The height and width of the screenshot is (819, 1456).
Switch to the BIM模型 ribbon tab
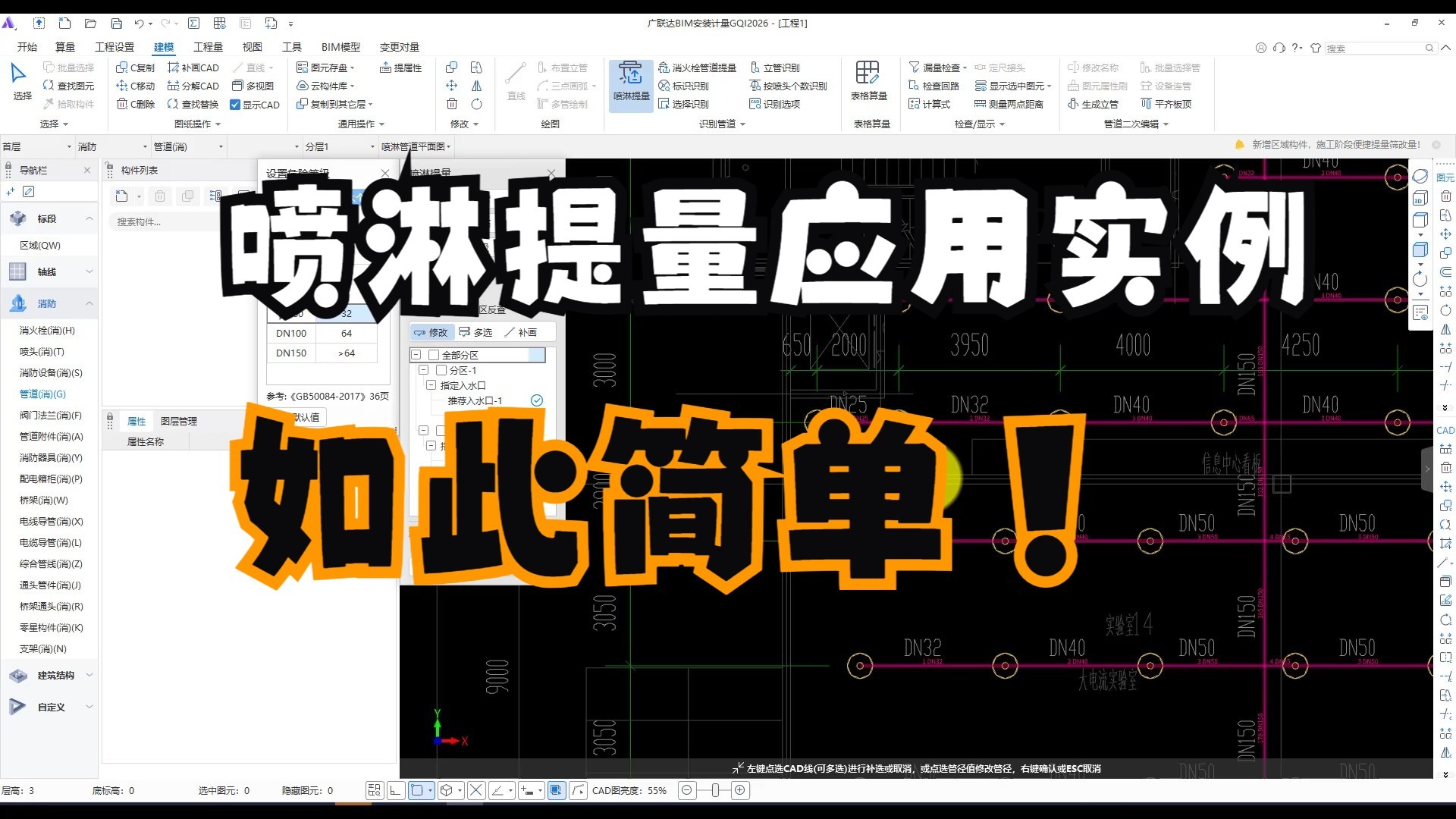[340, 46]
